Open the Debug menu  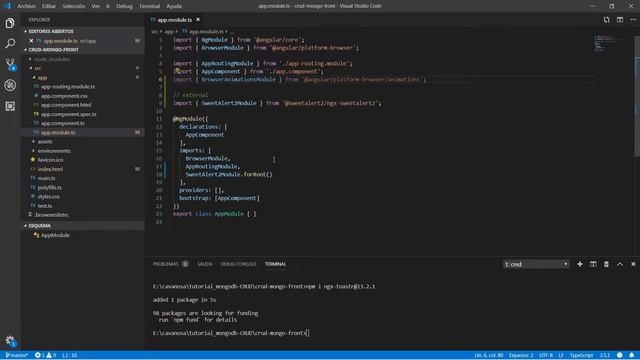(x=124, y=6)
